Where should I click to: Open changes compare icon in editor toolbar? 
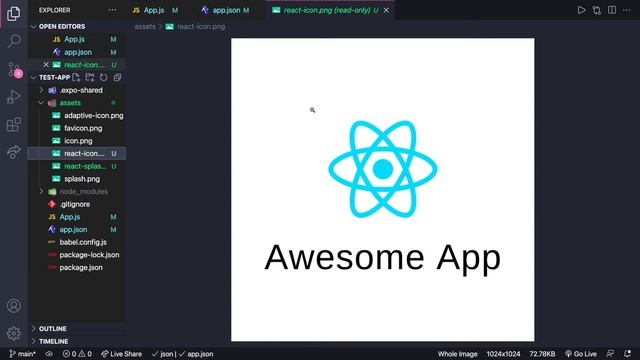click(597, 10)
